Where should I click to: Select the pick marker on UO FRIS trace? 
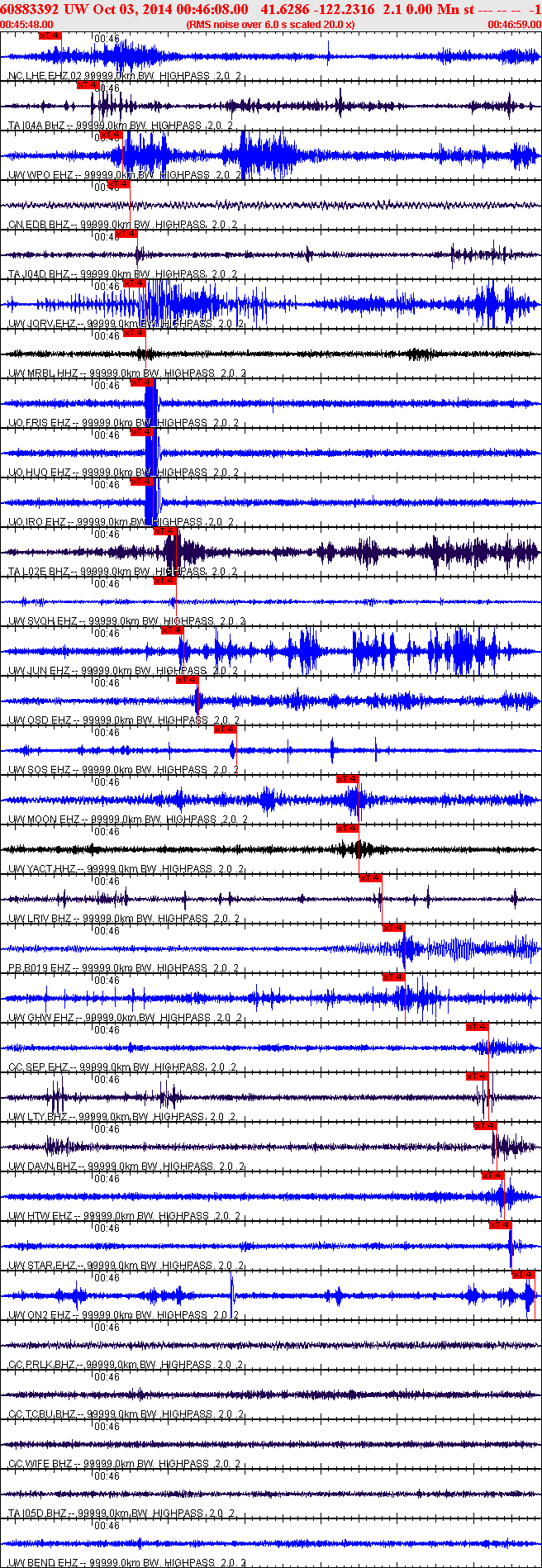point(142,382)
